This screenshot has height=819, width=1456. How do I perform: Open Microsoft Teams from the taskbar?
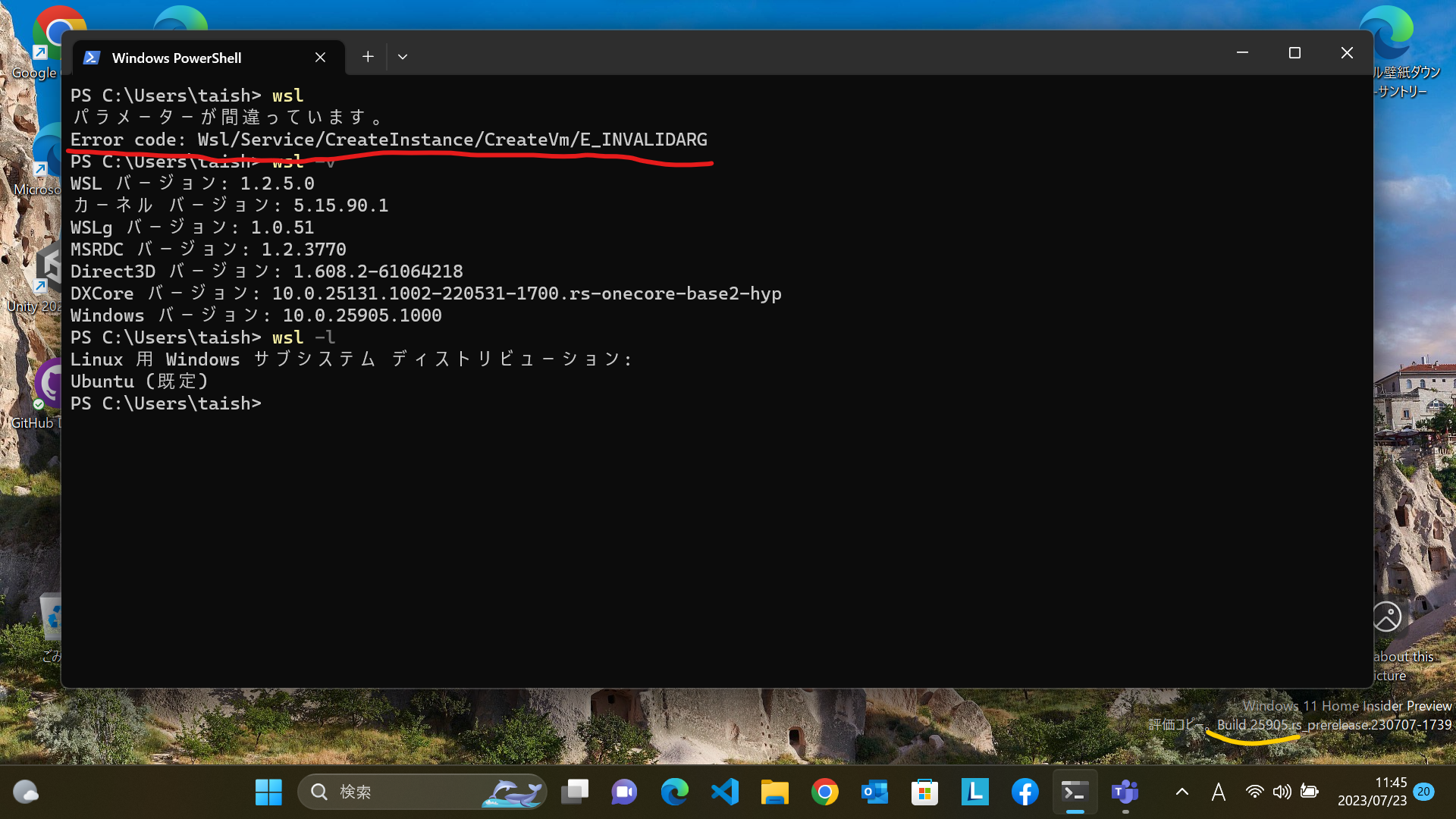[1125, 792]
